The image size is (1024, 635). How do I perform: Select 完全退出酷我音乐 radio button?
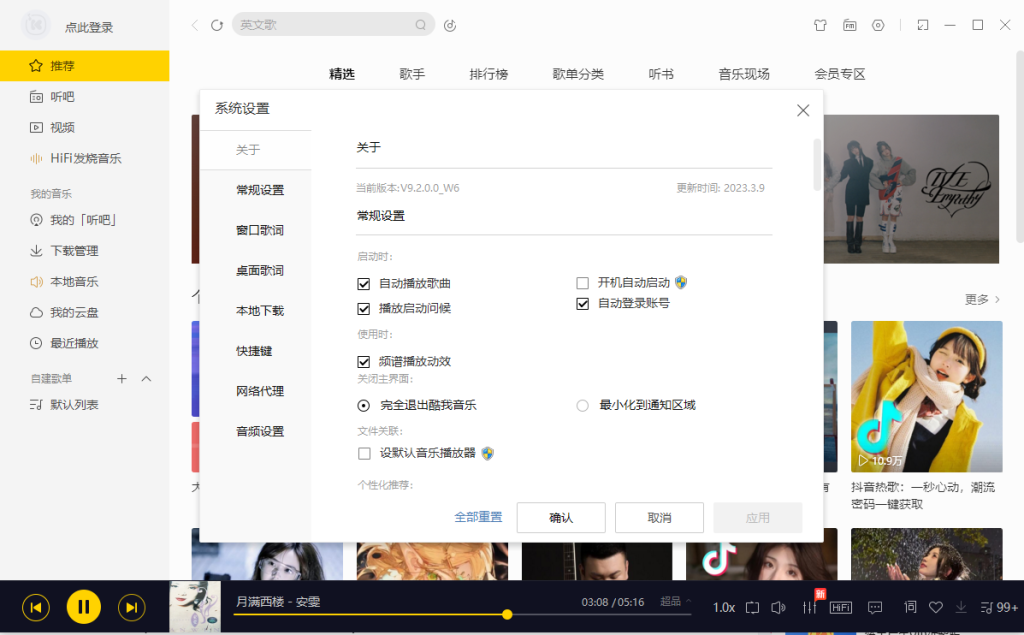pos(364,406)
